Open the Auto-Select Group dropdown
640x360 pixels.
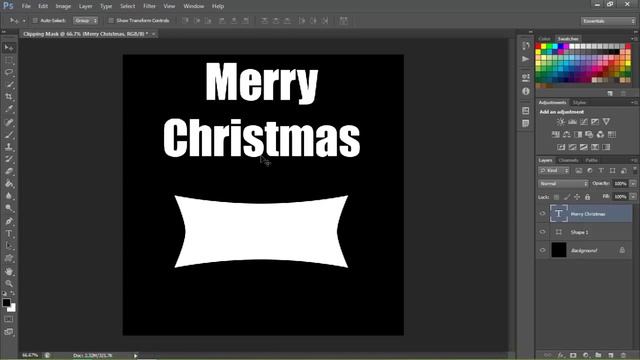click(85, 20)
